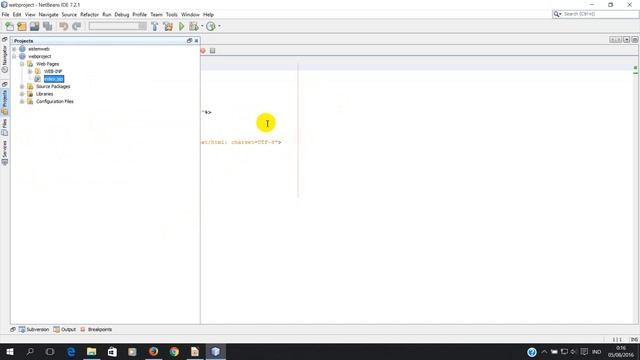The width and height of the screenshot is (640, 360).
Task: Expand the Configuration Files node
Action: point(22,101)
